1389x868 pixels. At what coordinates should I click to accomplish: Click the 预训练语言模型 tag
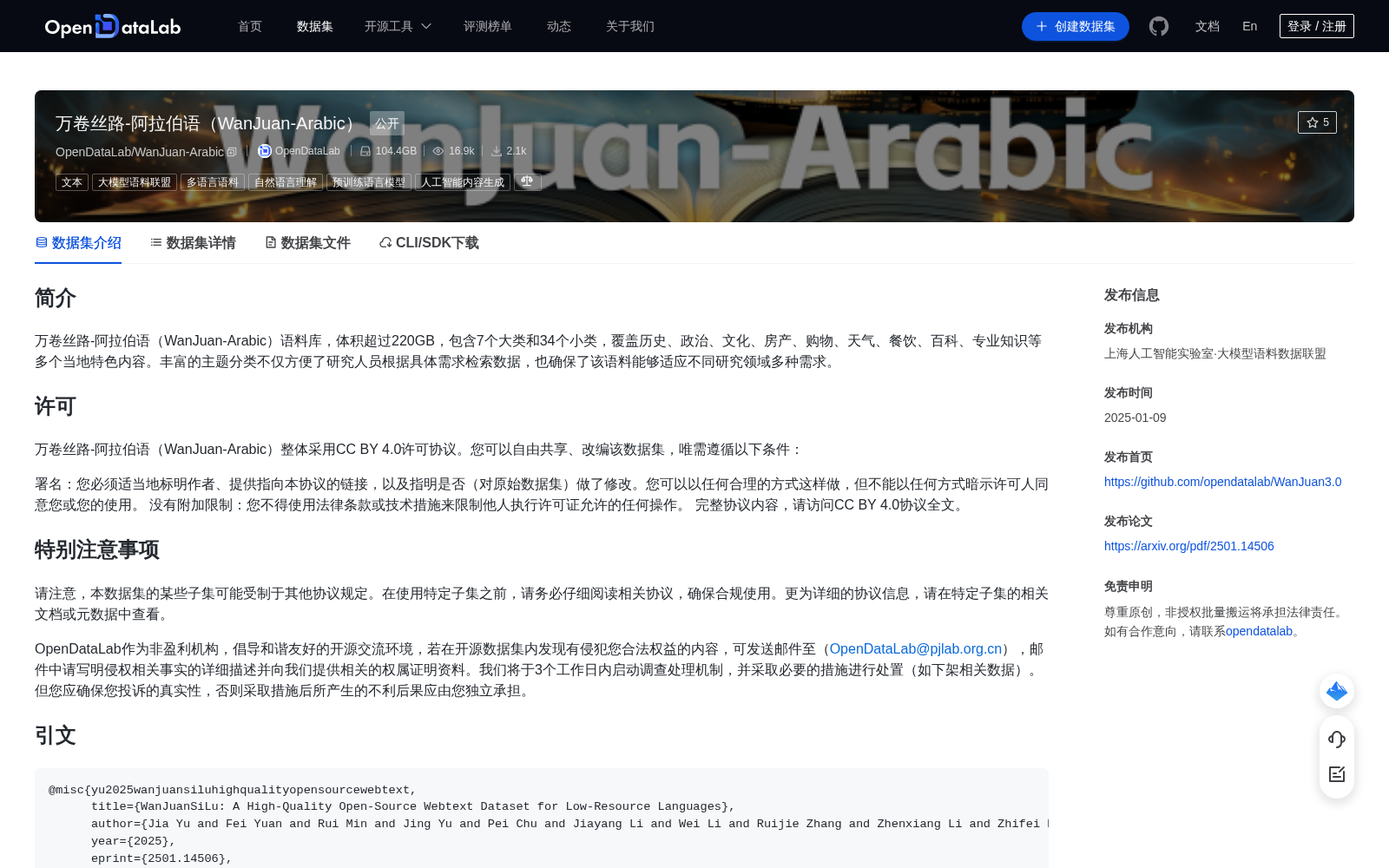pyautogui.click(x=369, y=182)
